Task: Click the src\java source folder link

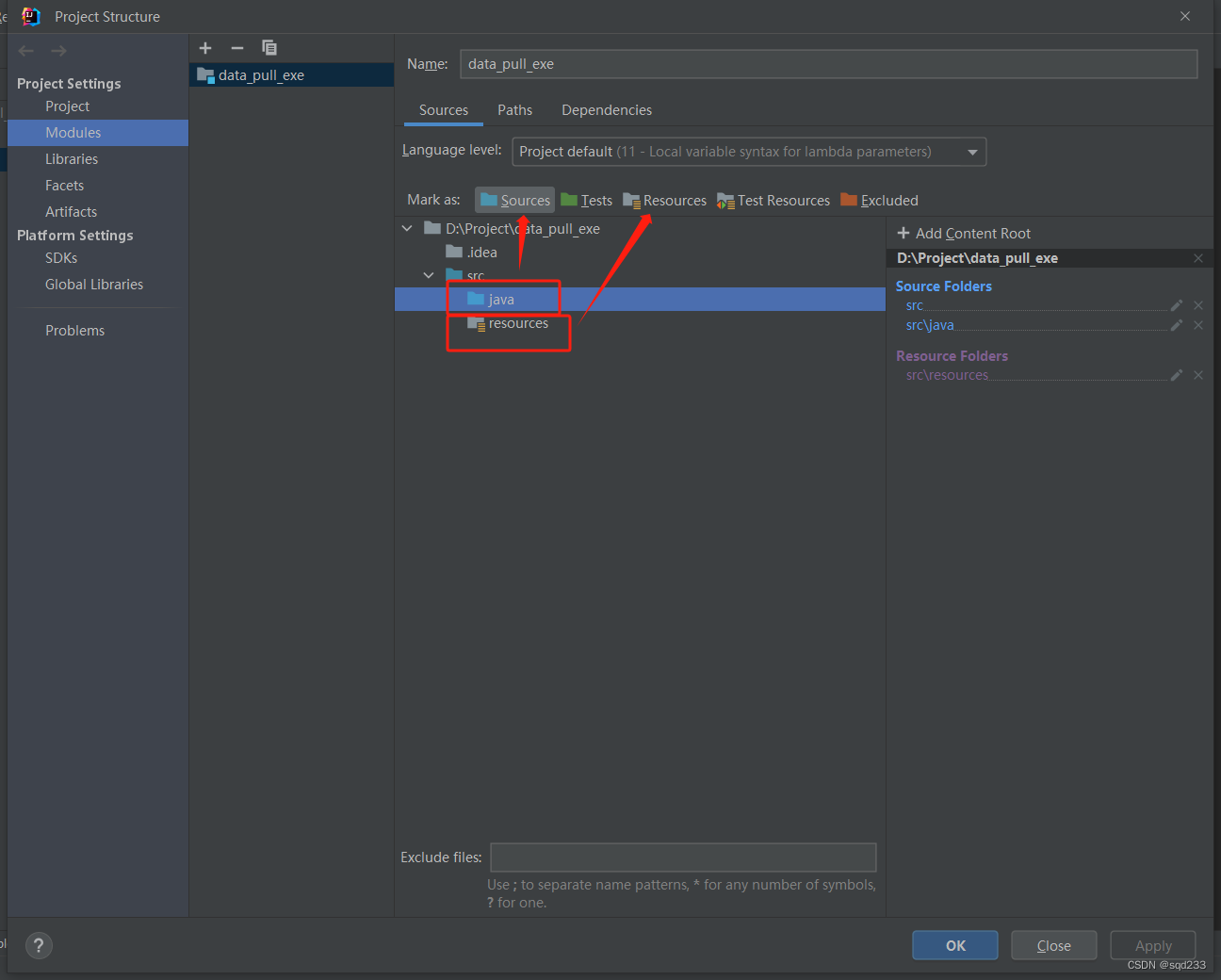Action: tap(930, 325)
